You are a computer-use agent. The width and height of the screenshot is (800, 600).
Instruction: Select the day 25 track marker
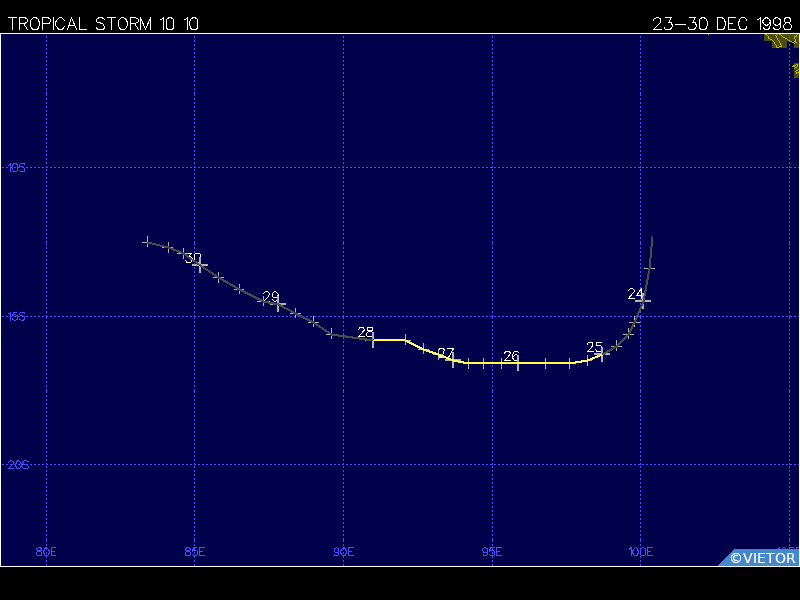(602, 354)
